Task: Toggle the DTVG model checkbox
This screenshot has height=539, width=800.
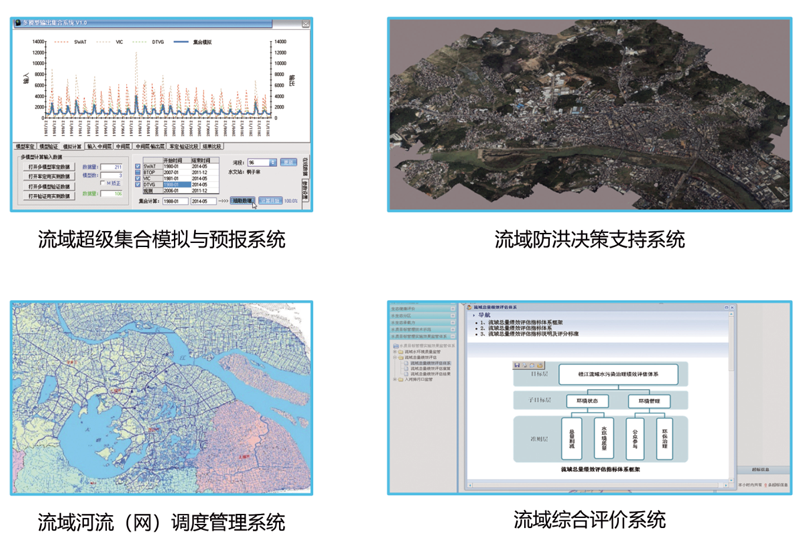Action: [136, 185]
